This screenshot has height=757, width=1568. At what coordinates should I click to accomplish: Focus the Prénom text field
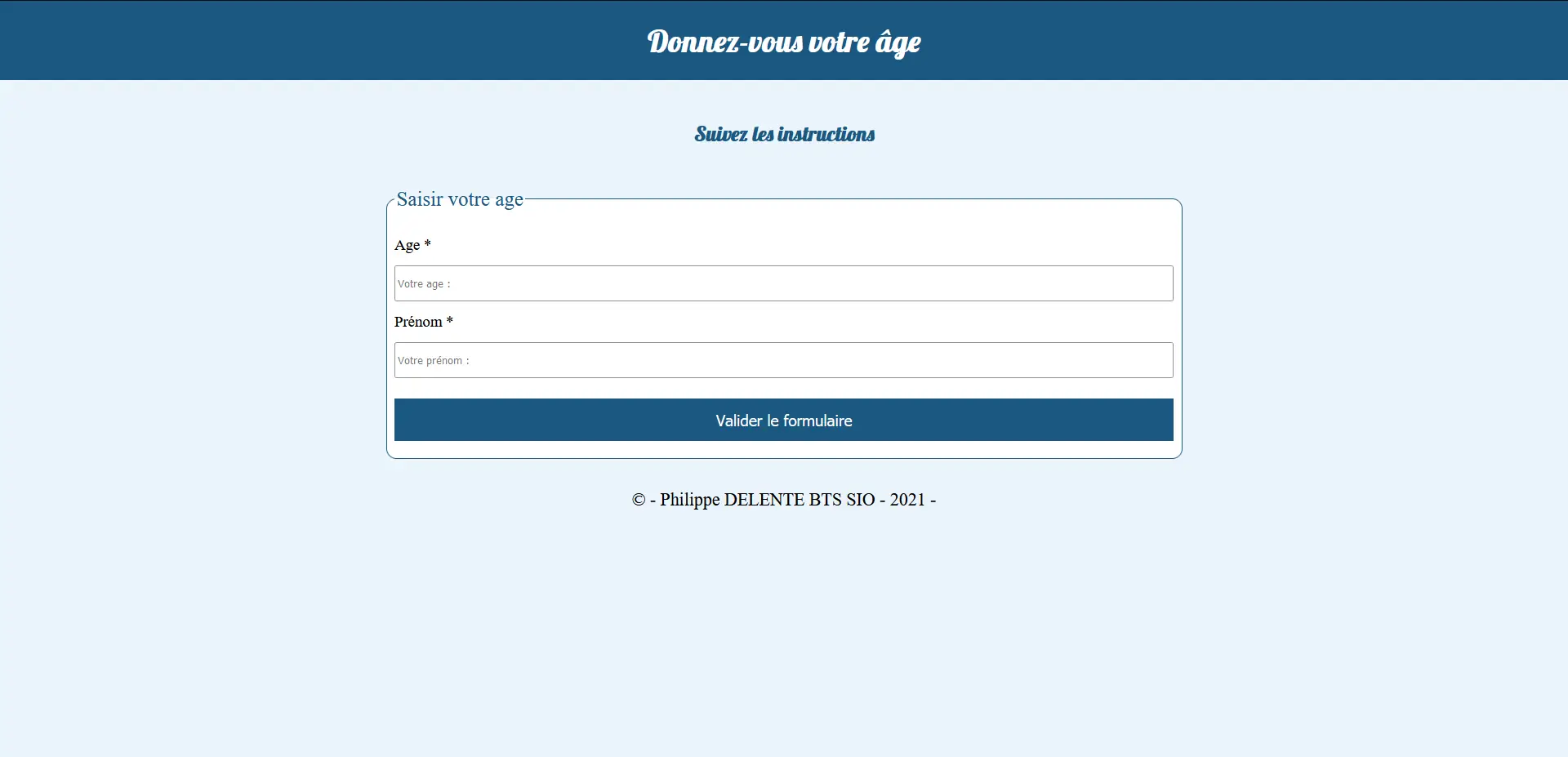coord(782,360)
